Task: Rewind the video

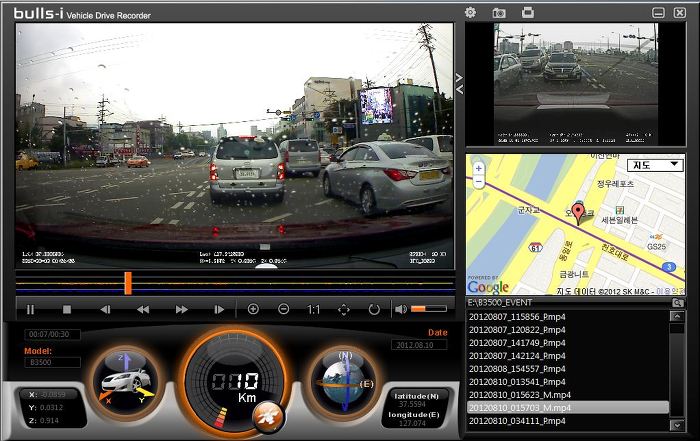Action: pos(143,309)
